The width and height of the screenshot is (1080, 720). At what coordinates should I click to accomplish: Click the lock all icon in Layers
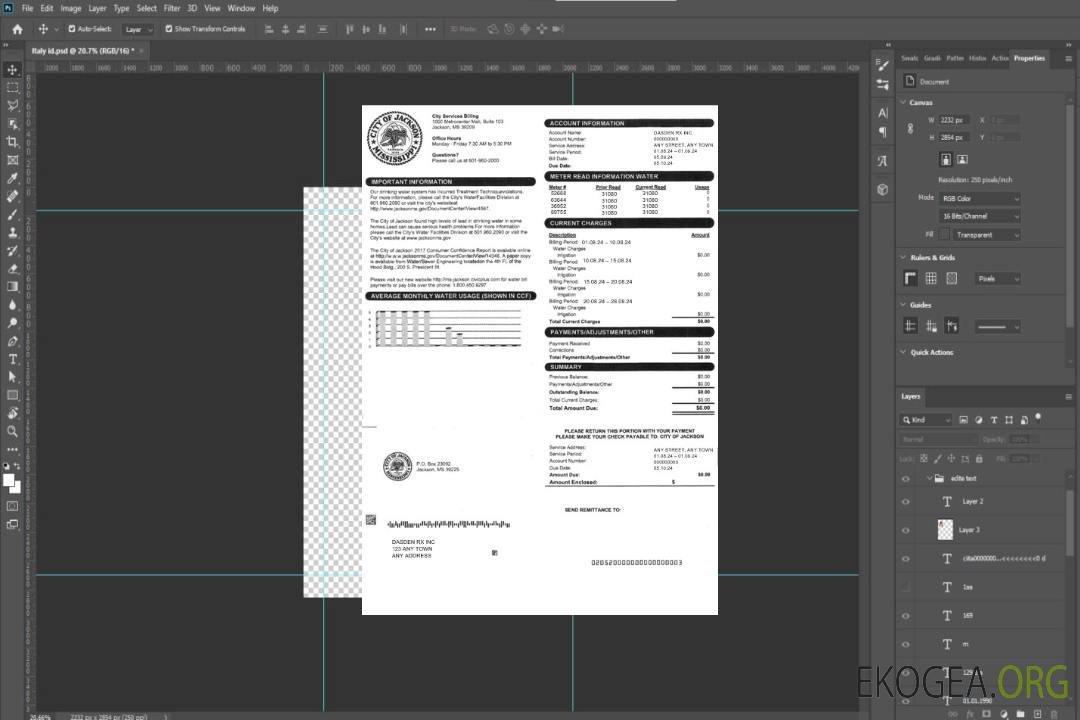point(979,458)
